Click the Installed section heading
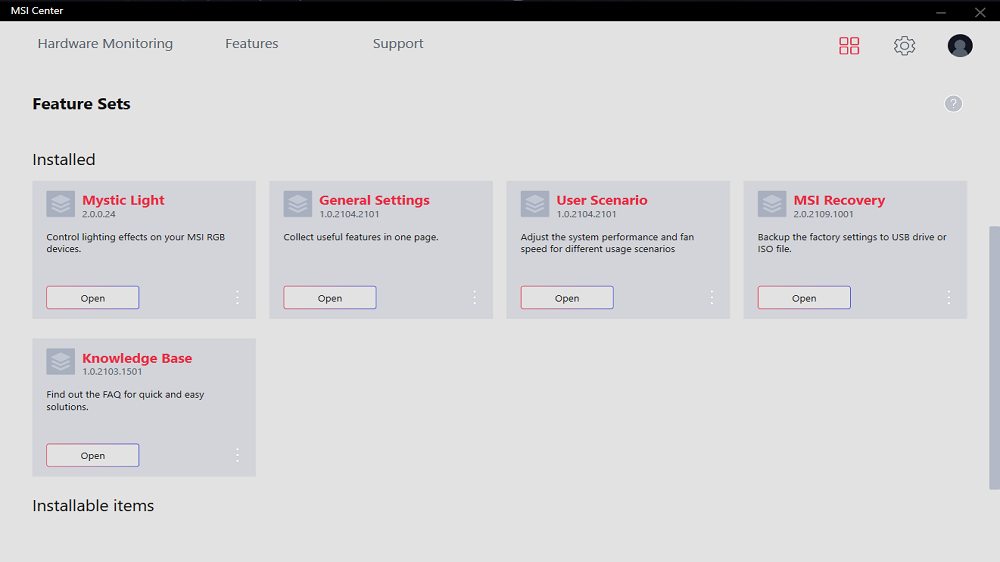Screen dimensions: 1000x562 click(64, 159)
